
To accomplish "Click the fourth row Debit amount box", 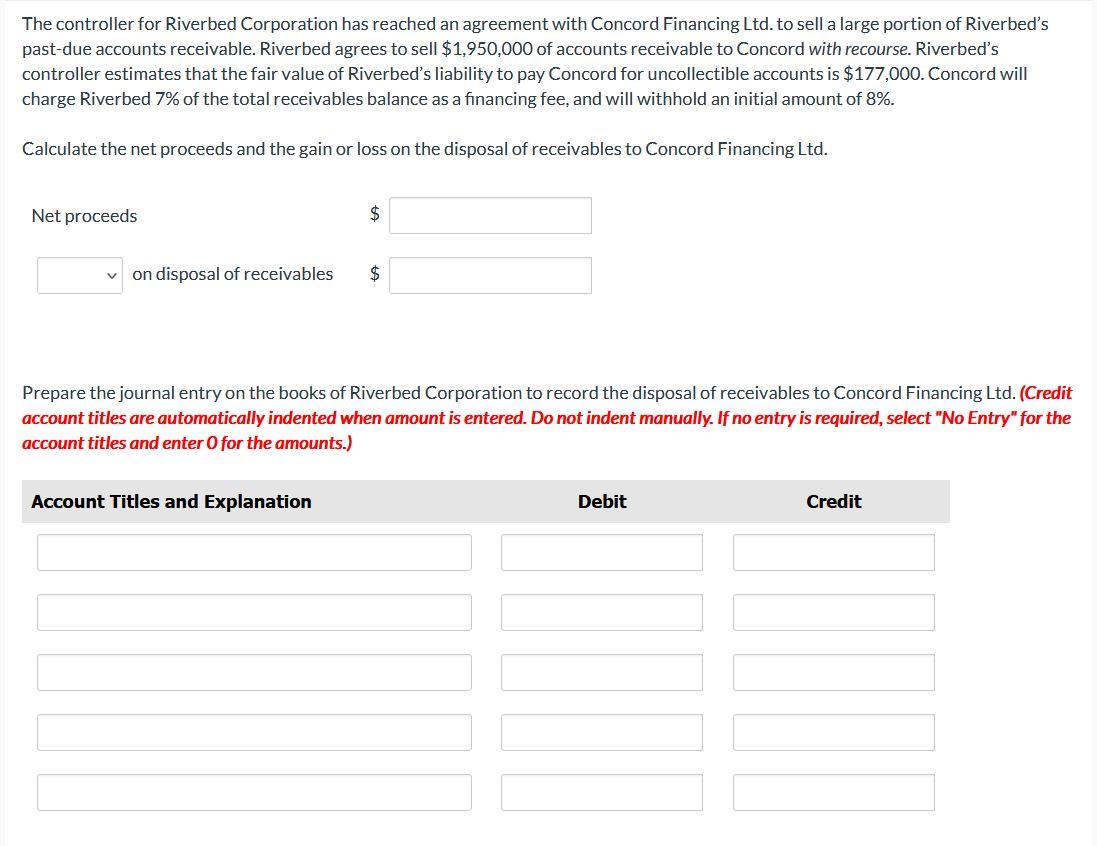I will [x=601, y=731].
